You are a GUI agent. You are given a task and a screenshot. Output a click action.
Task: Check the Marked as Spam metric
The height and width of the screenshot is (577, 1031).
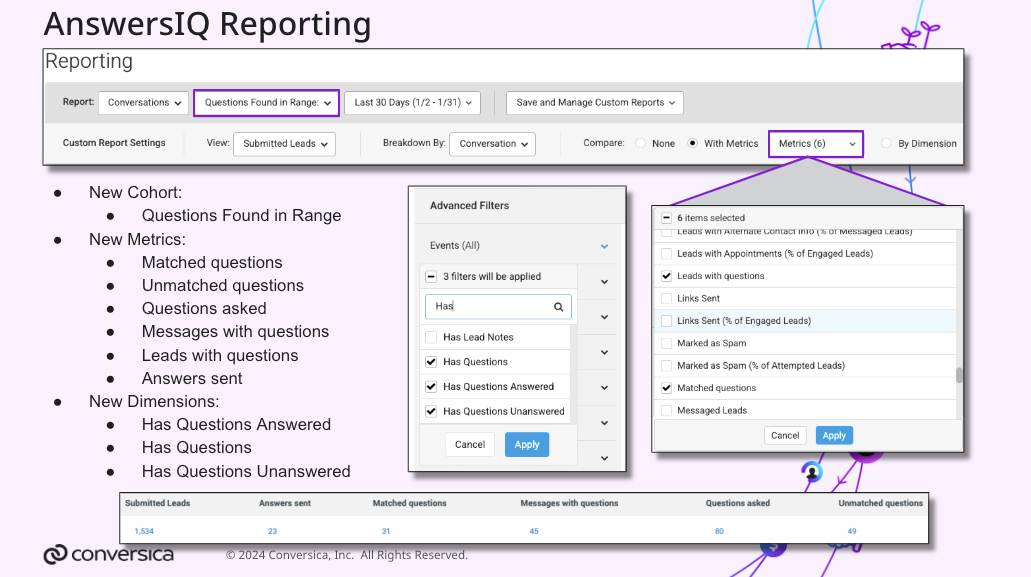click(666, 343)
